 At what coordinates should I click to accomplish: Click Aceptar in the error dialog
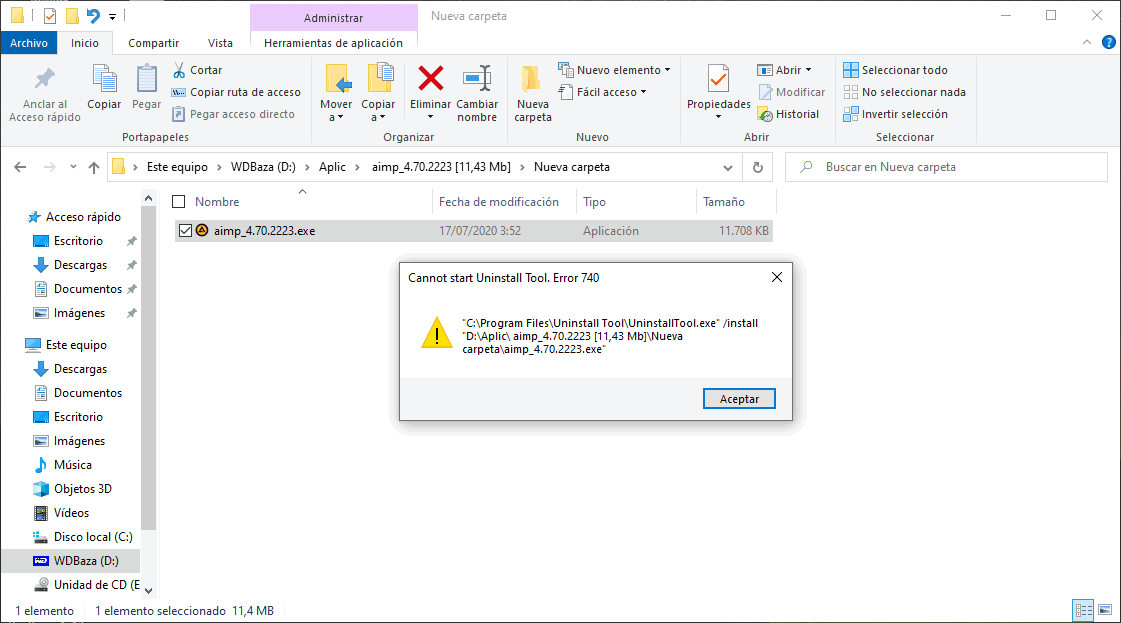tap(739, 399)
